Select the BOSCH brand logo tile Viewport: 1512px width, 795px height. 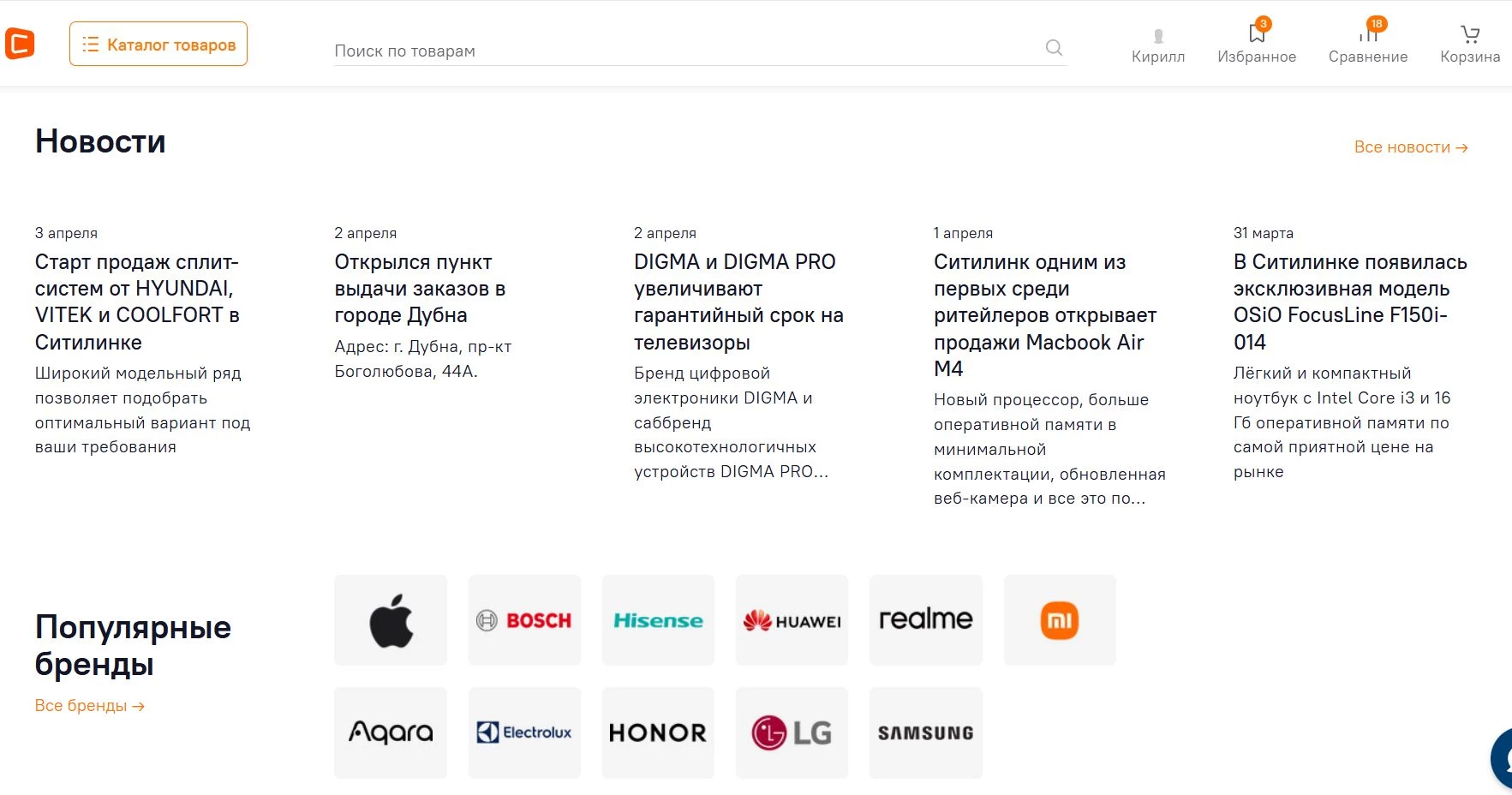point(524,620)
